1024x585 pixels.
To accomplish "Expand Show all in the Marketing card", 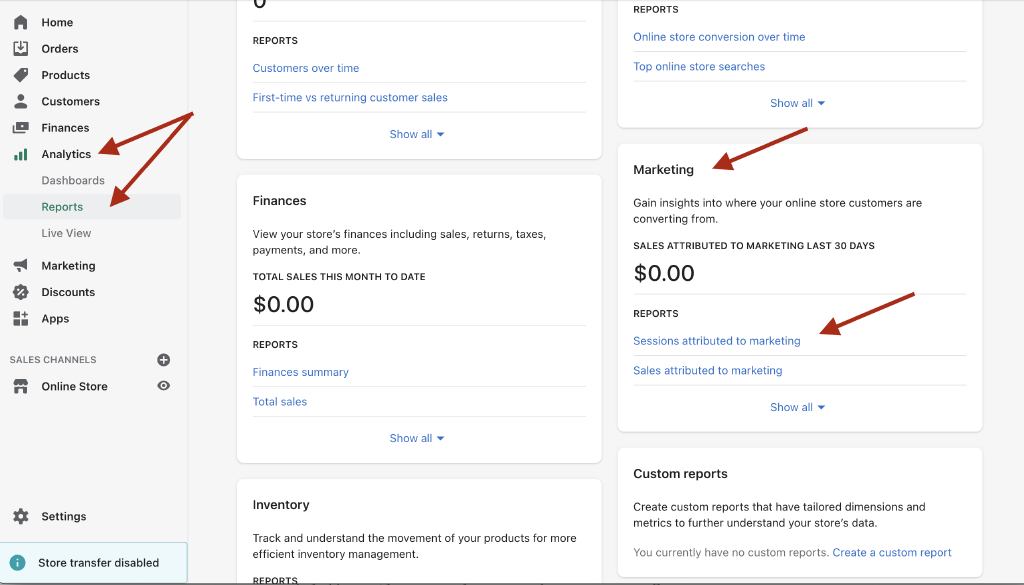I will pyautogui.click(x=791, y=406).
